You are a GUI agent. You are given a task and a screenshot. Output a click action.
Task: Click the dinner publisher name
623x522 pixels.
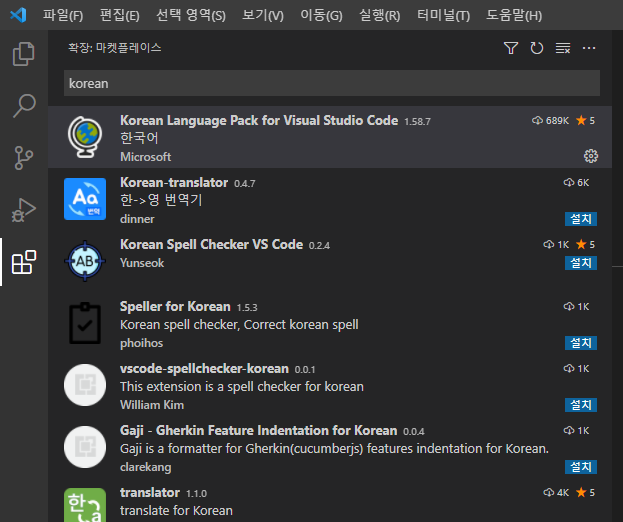tap(137, 219)
